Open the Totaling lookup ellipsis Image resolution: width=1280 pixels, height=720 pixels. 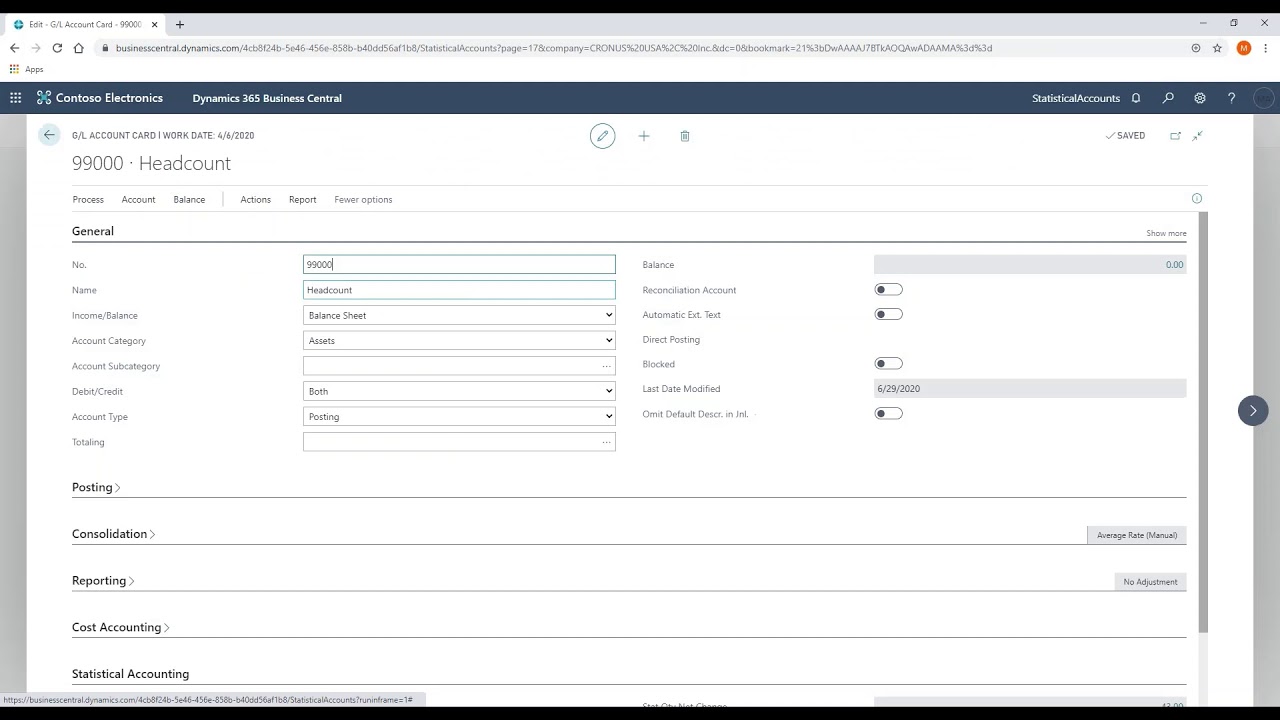(x=606, y=442)
